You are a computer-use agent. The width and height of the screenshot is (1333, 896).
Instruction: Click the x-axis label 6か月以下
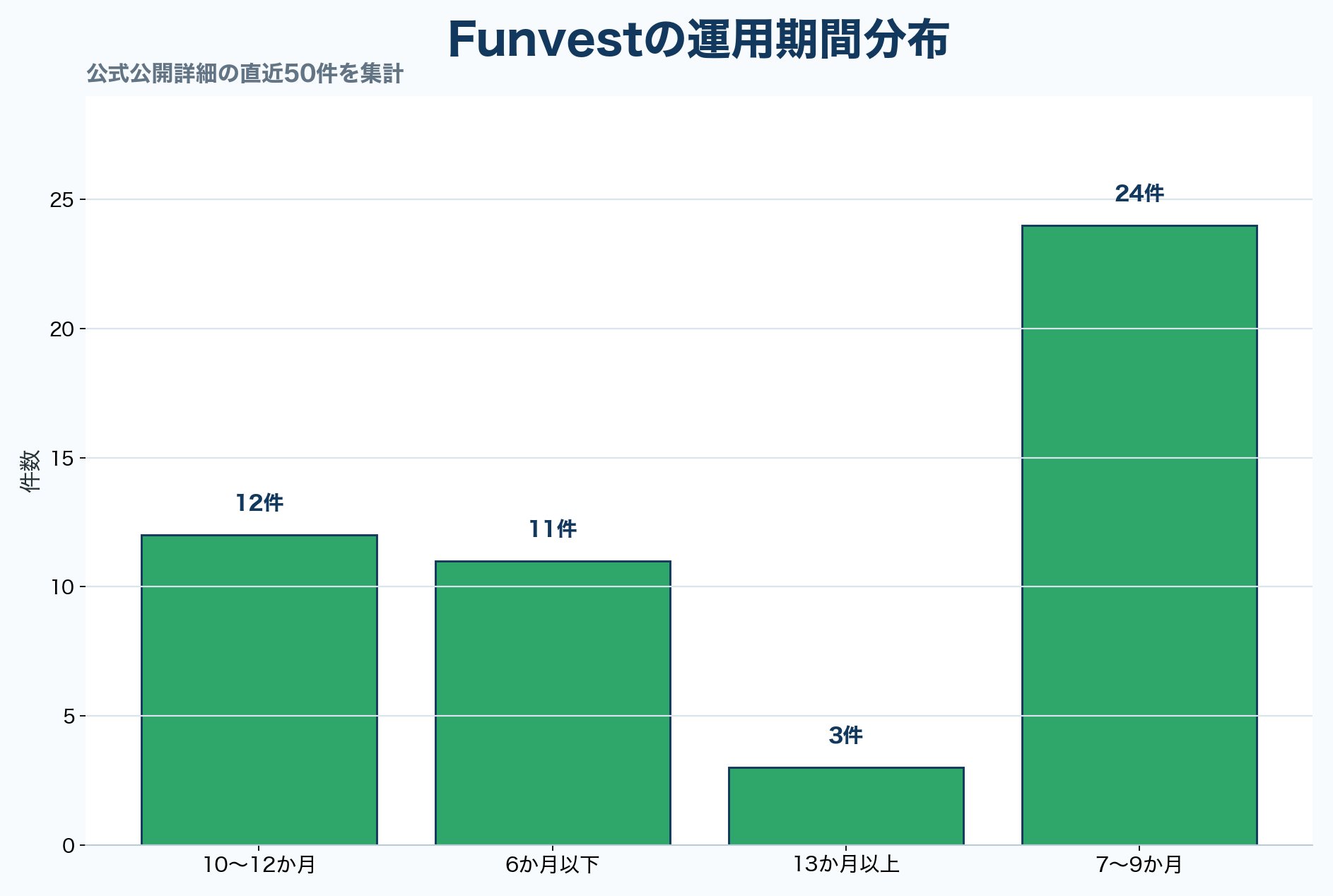click(x=553, y=864)
